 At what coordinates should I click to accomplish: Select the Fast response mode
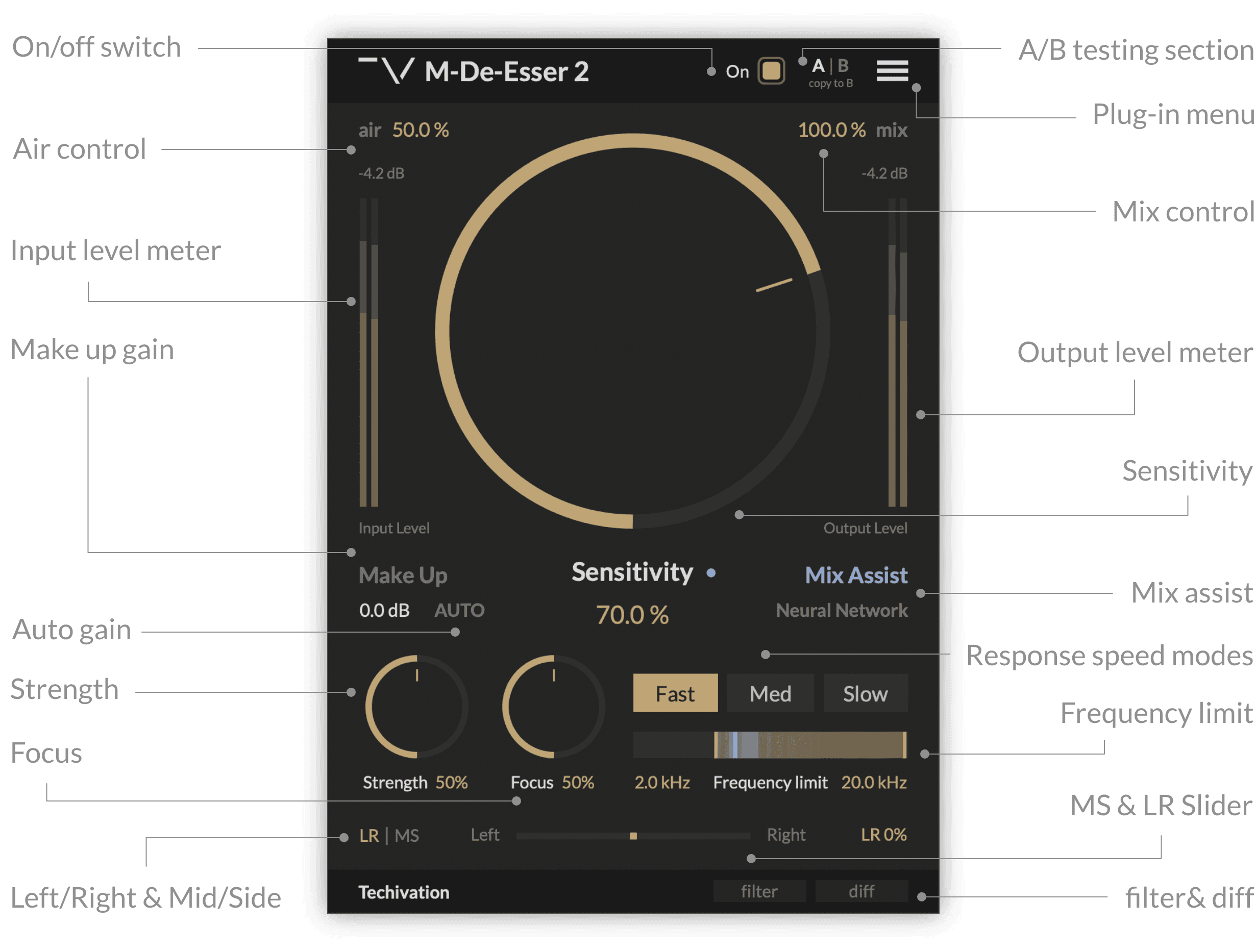click(x=675, y=693)
